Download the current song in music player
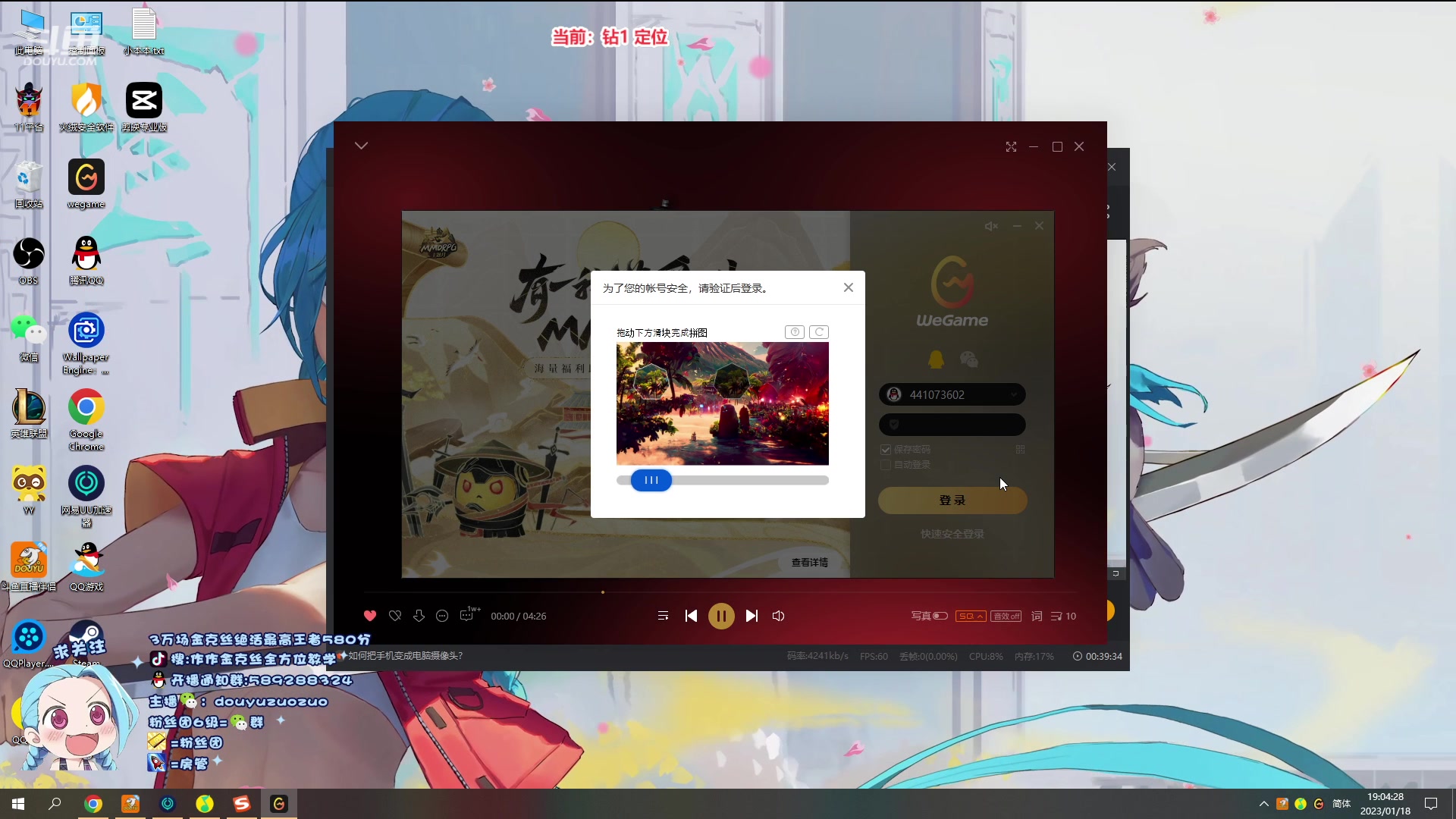Screen dimensions: 1456x819 point(419,616)
